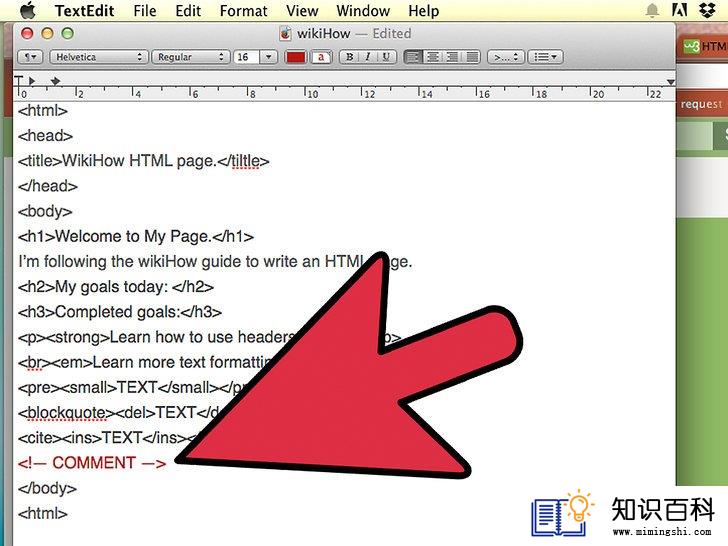The height and width of the screenshot is (546, 728).
Task: Click the Edited status in title bar
Action: [392, 33]
